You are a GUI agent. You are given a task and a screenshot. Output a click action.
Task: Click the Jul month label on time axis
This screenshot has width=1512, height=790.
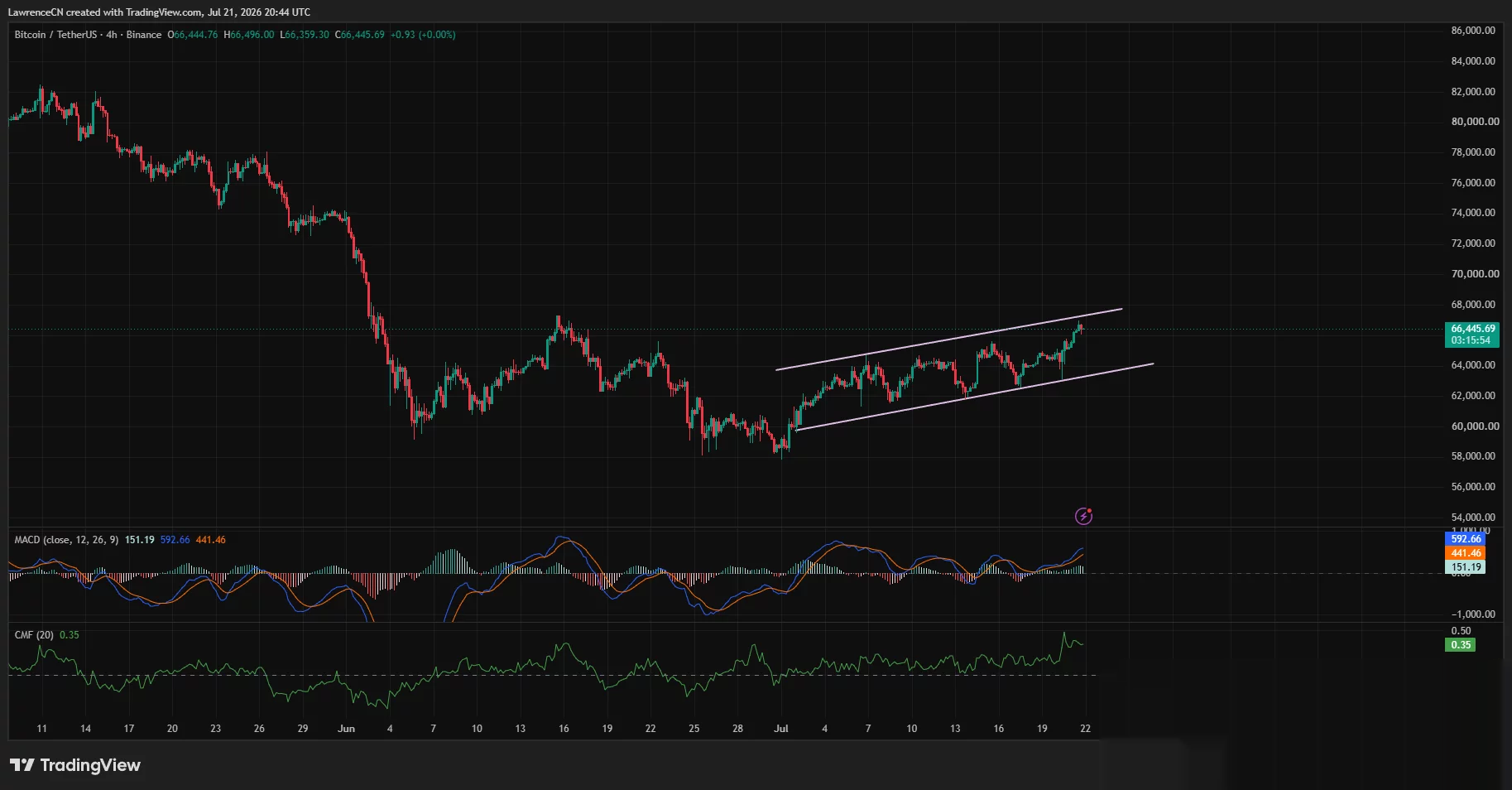click(x=780, y=729)
